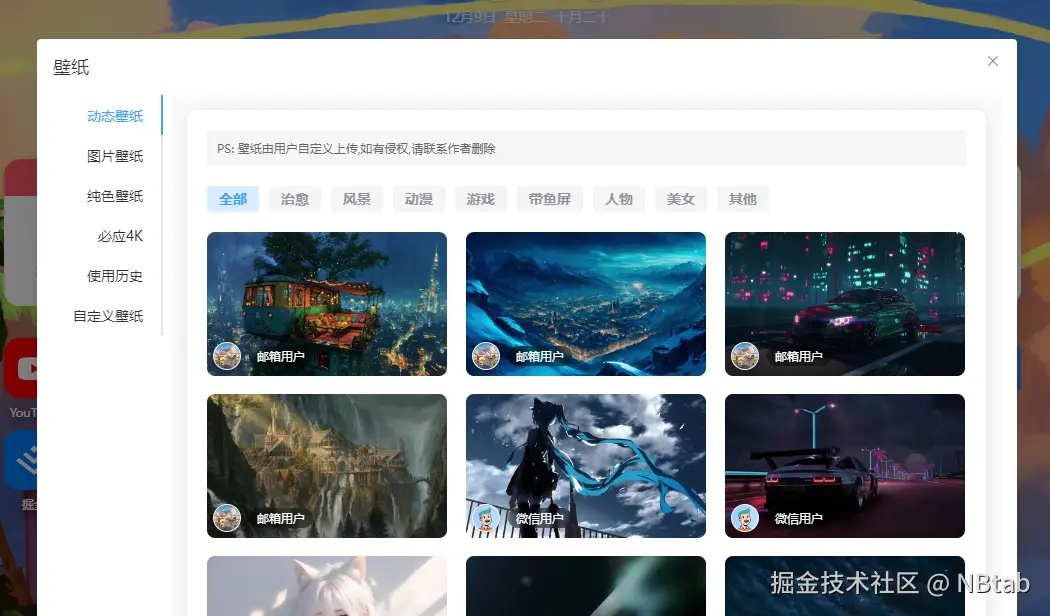This screenshot has height=616, width=1050.
Task: Open the 必应4K wallpaper section
Action: pos(122,236)
